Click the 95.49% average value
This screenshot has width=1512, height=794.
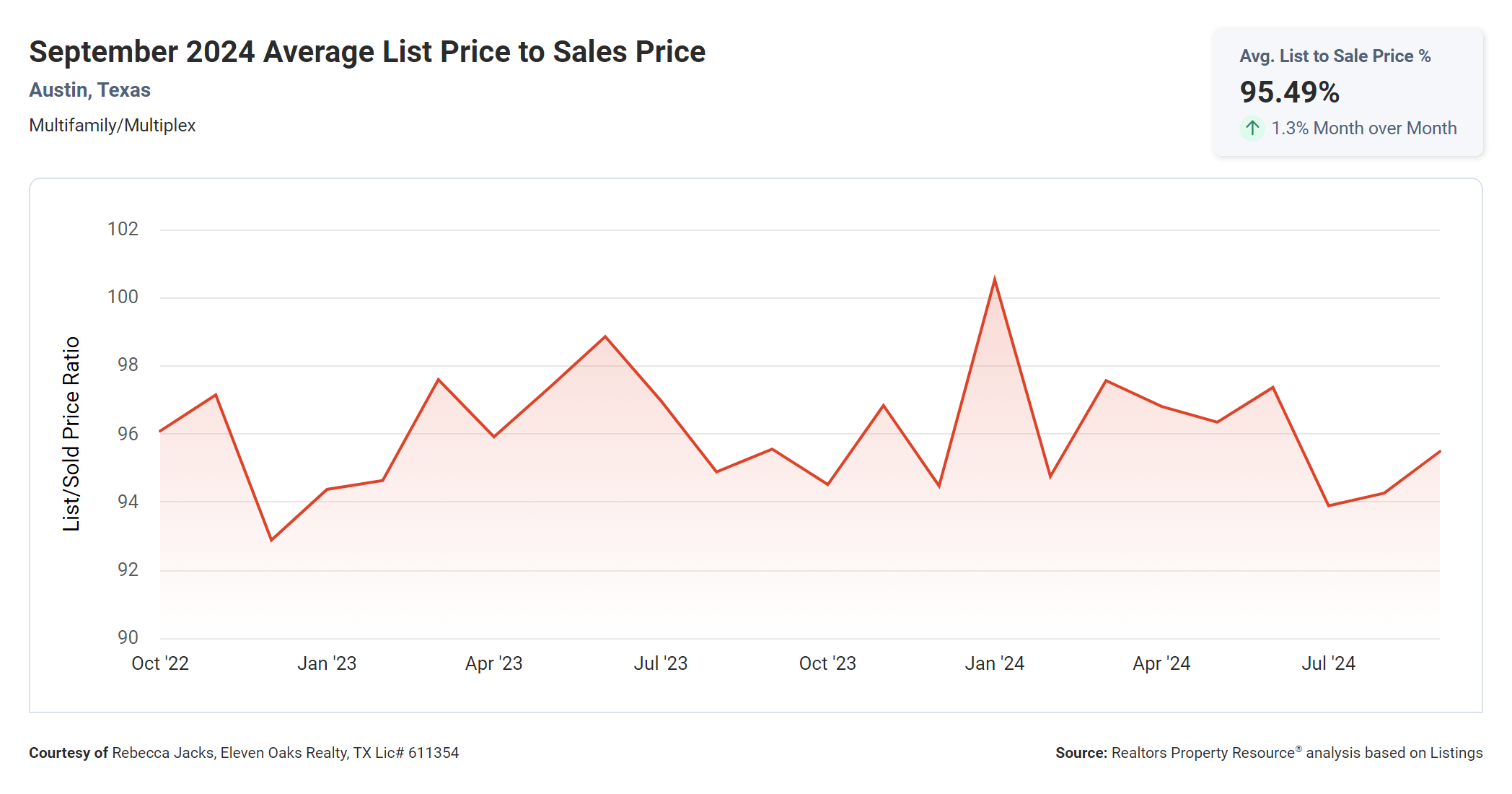pyautogui.click(x=1289, y=92)
